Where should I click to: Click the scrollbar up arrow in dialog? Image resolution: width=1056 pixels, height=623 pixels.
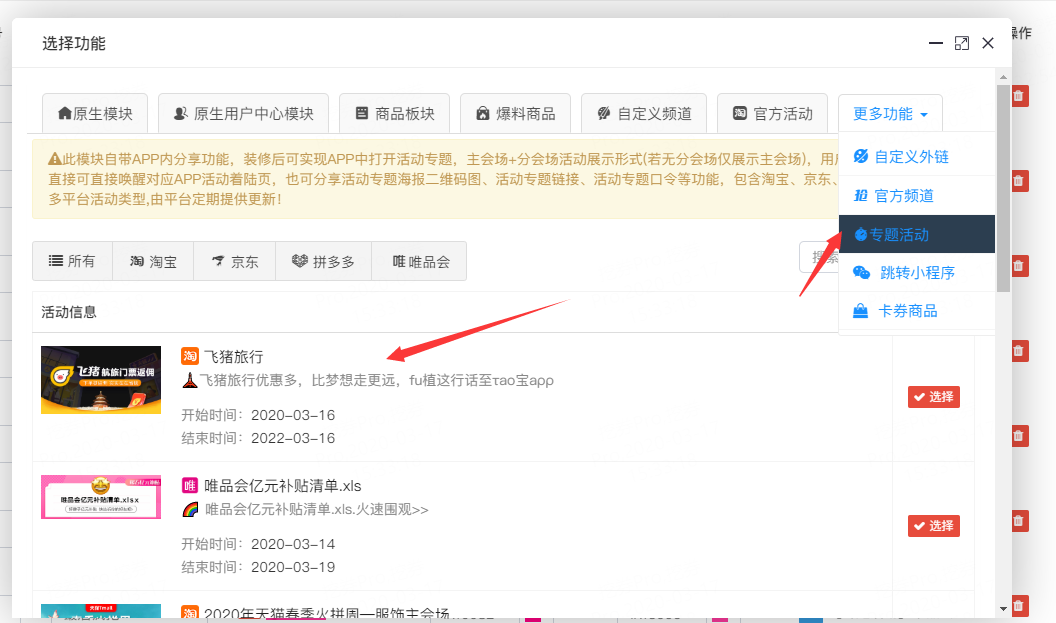click(x=1003, y=77)
